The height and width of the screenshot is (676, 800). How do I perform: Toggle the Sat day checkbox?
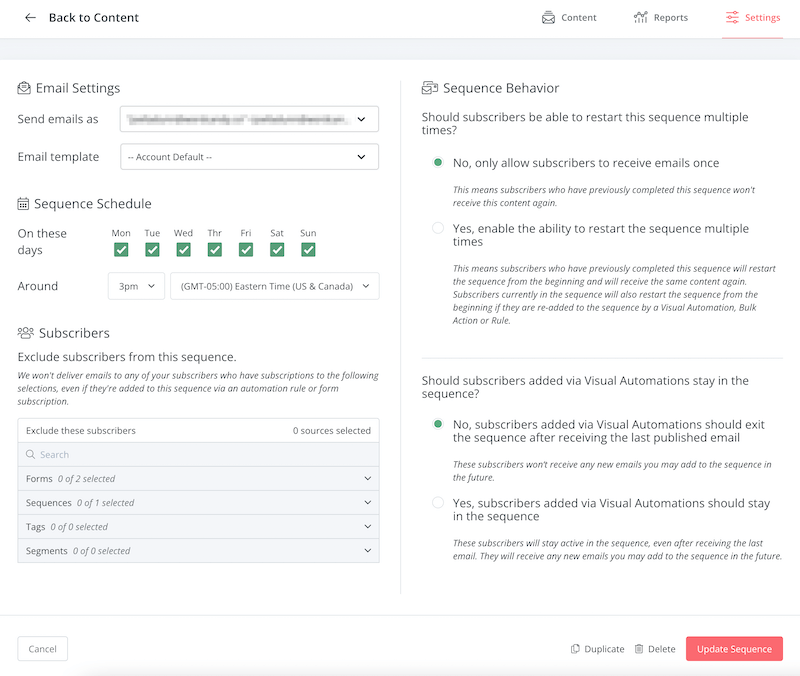click(x=277, y=250)
